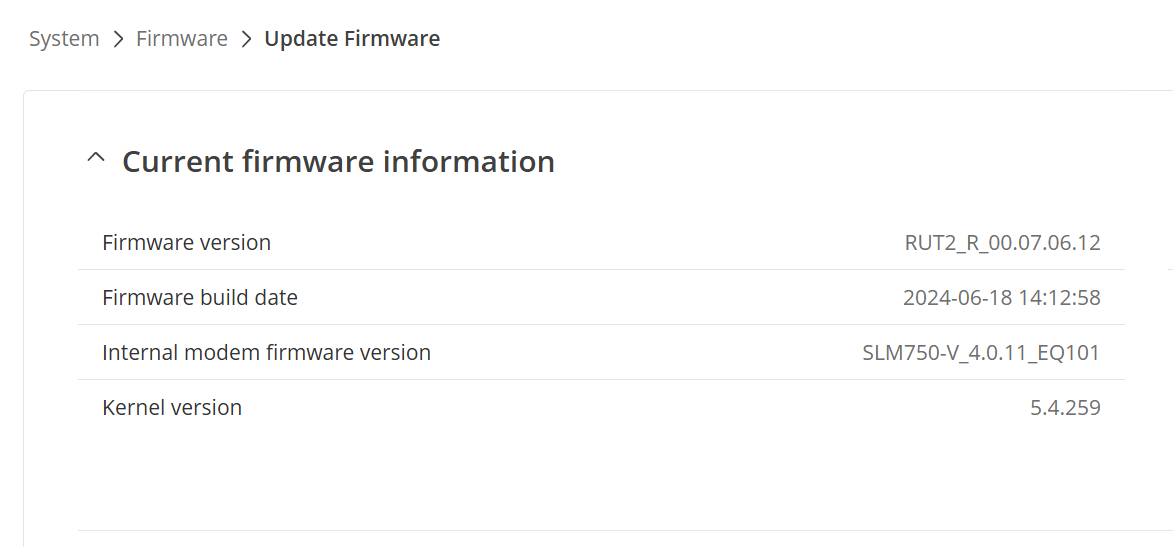Go to System in the breadcrumb

coord(64,39)
